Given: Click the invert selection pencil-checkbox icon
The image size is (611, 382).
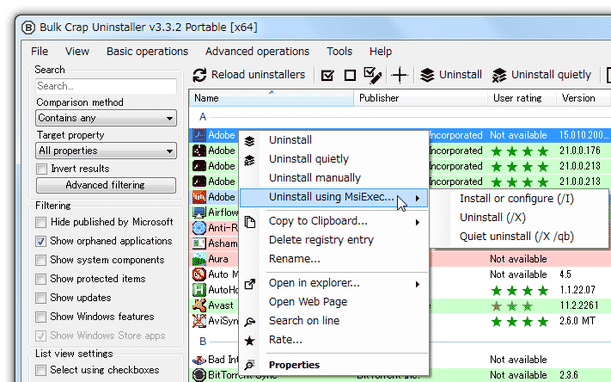Looking at the screenshot, I should (373, 75).
